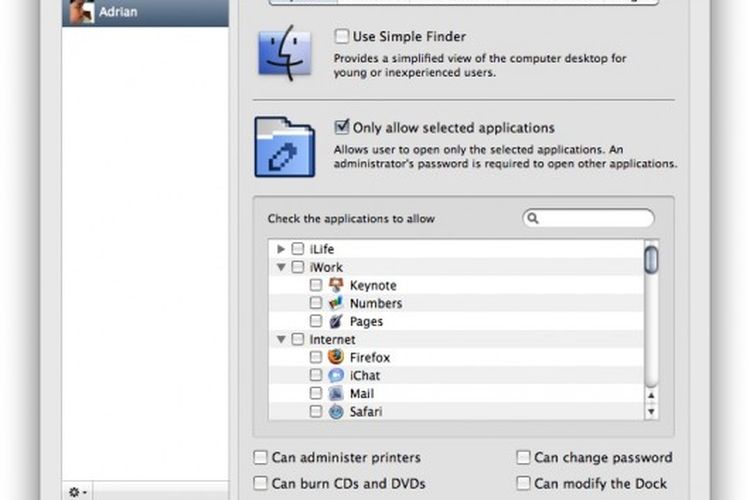Select the Safari row label
Viewport: 750px width, 500px height.
coord(366,412)
